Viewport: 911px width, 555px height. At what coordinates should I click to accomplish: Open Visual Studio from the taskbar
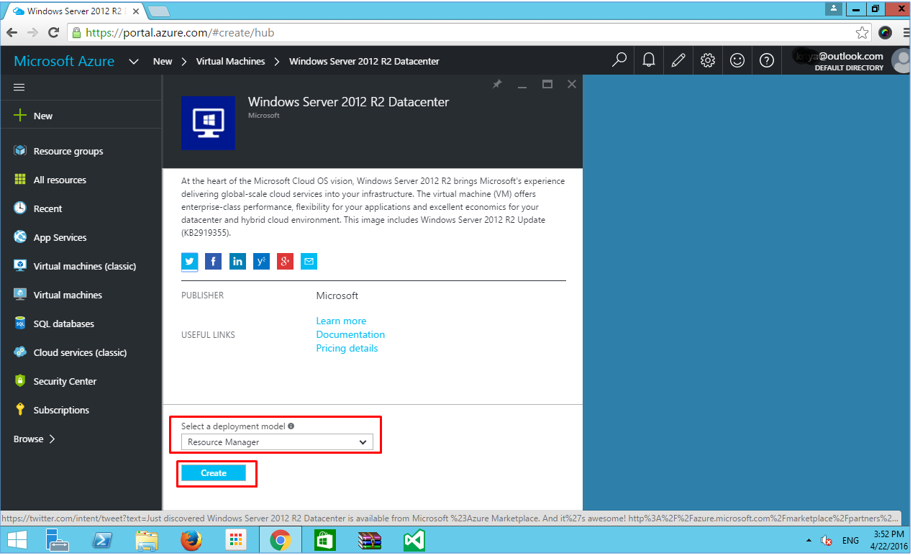(x=414, y=540)
